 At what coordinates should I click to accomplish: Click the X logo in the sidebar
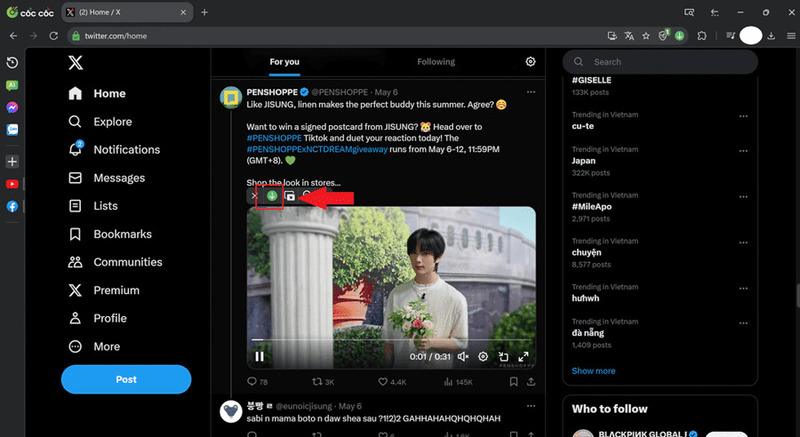[x=76, y=63]
